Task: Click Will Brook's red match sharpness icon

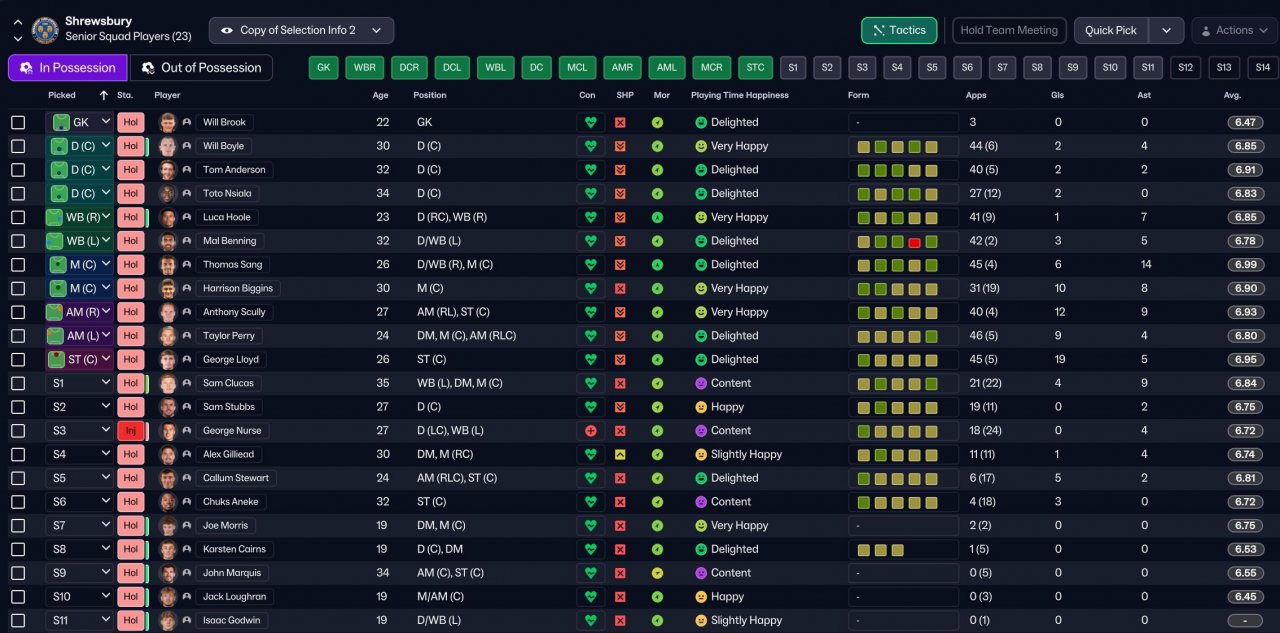Action: [x=620, y=122]
